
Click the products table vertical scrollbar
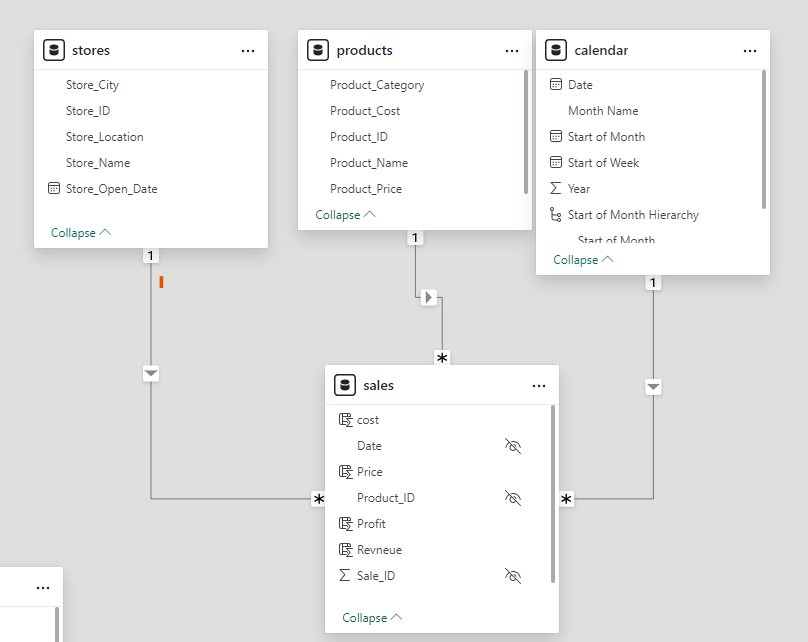(x=526, y=130)
